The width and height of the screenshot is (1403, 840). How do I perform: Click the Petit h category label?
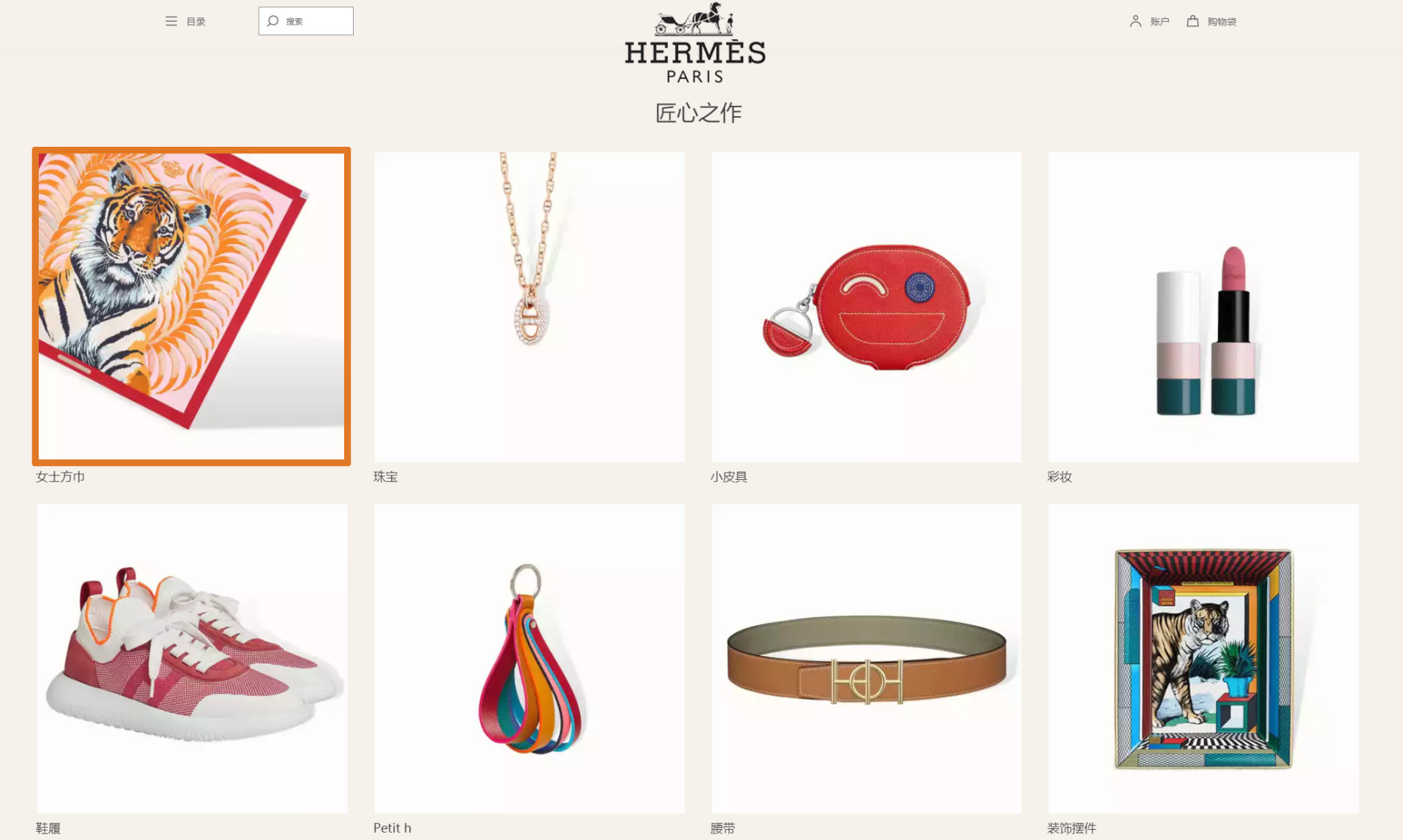click(x=392, y=828)
